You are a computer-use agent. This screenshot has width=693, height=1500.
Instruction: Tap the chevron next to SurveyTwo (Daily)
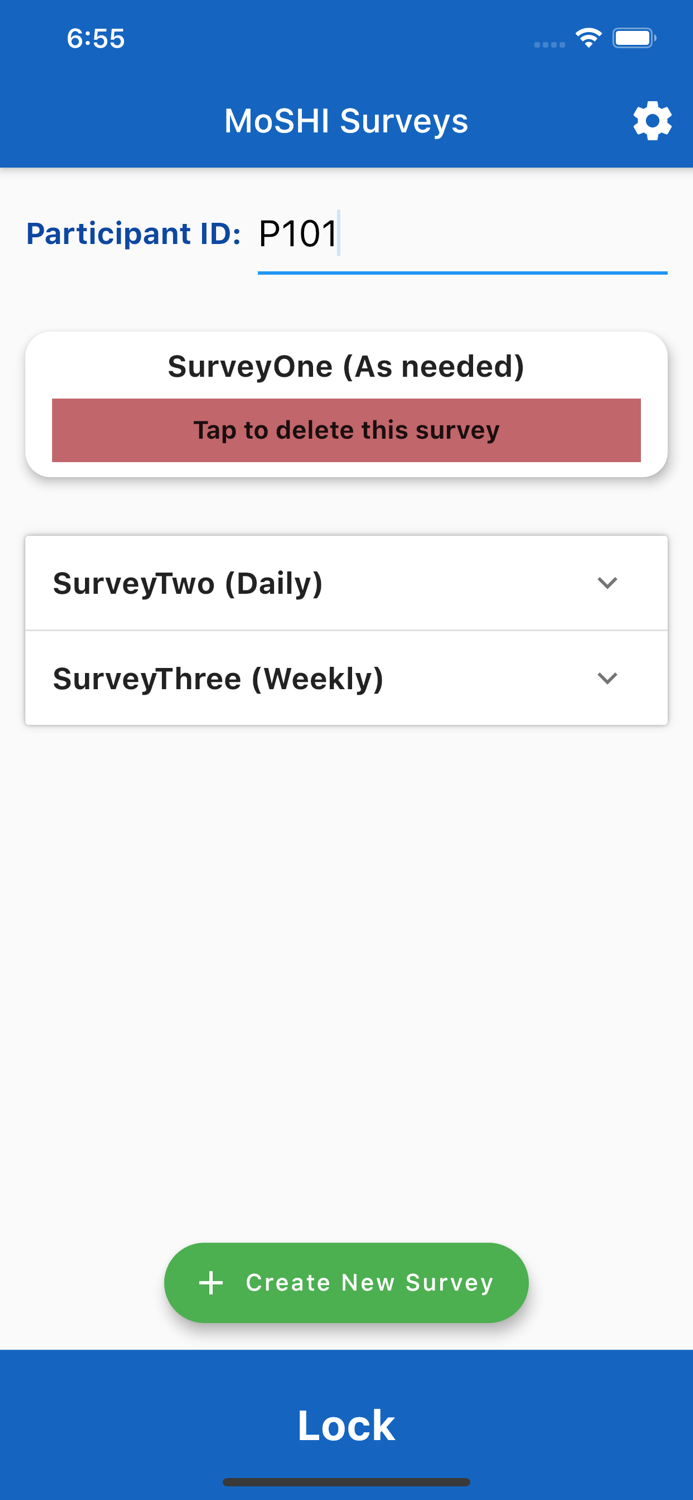tap(607, 583)
